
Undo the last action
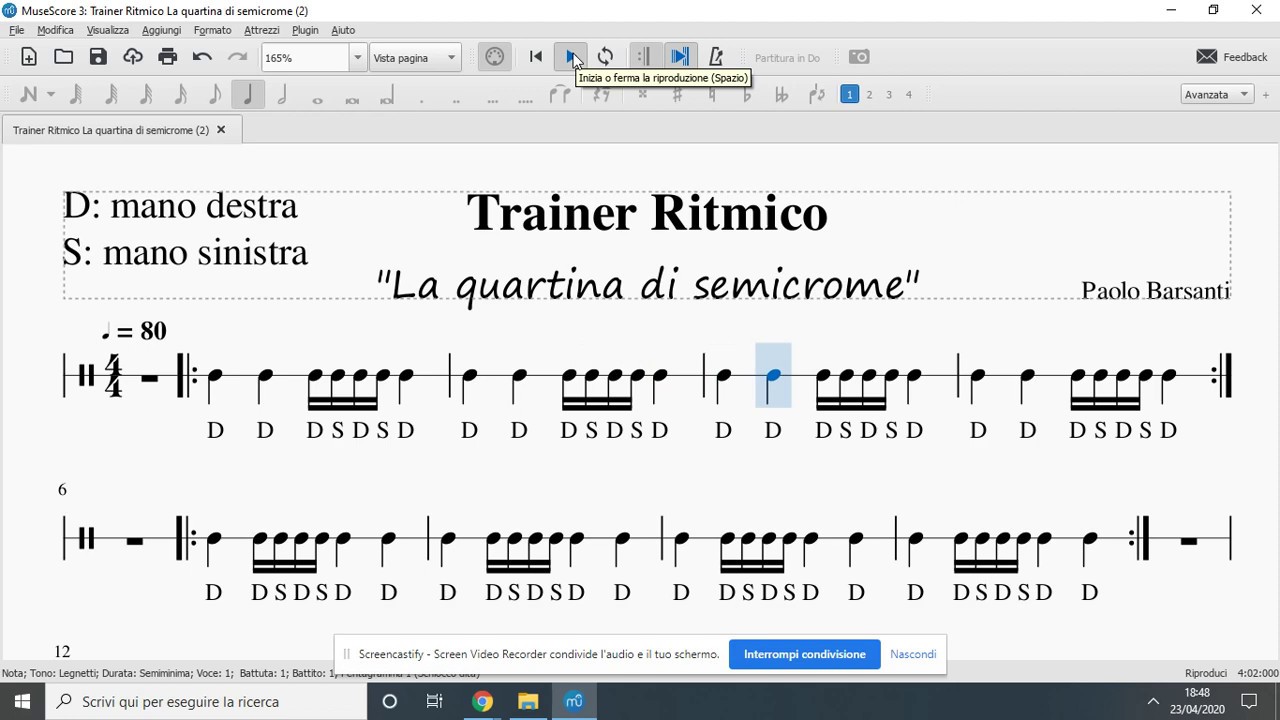pos(202,57)
